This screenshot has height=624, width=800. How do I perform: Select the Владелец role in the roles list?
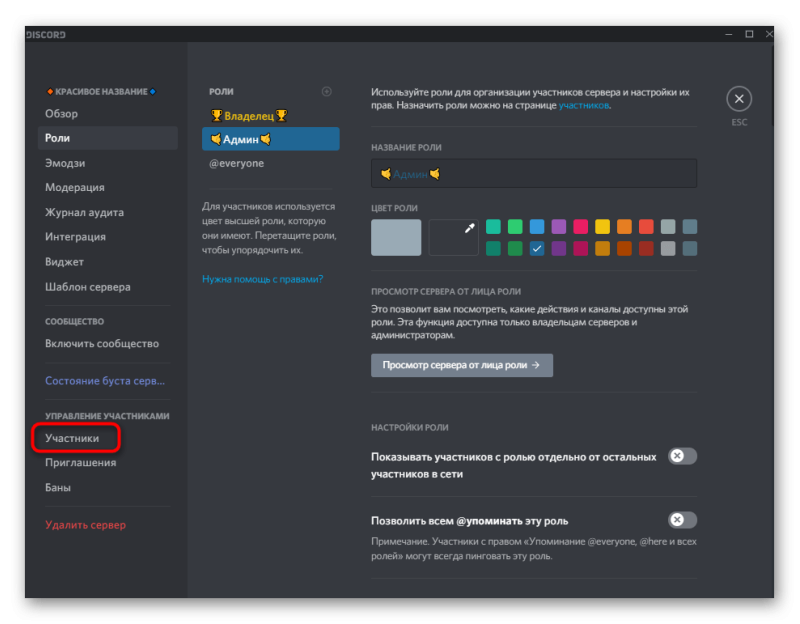[x=270, y=116]
